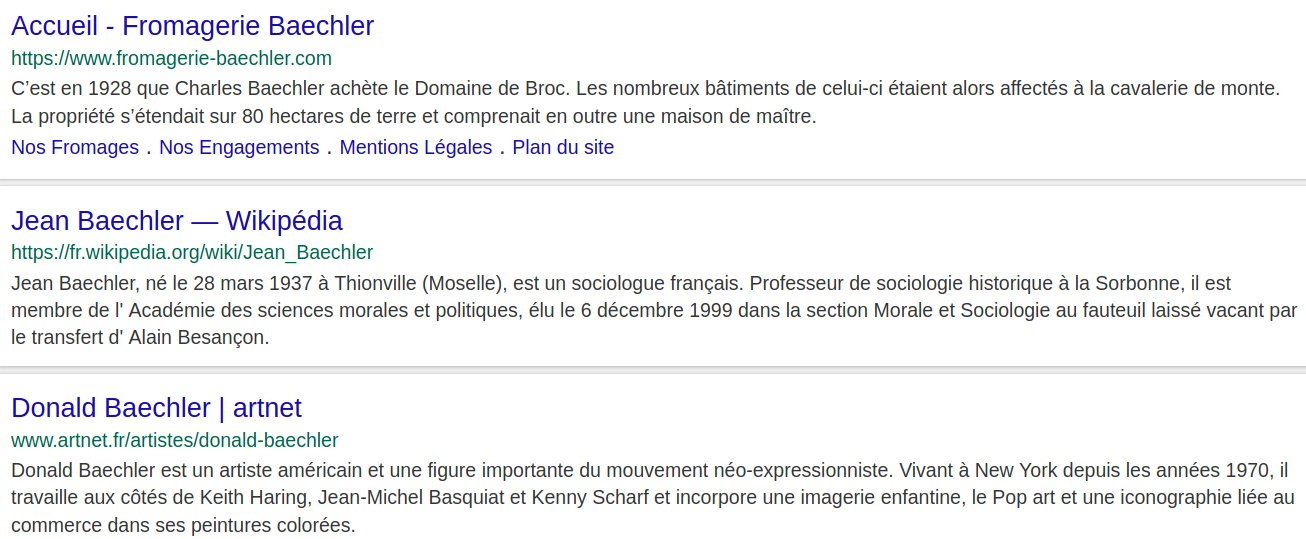Screen dimensions: 1306x539
Task: Click the fromagerie-baechler.com green URL
Action: 171,58
